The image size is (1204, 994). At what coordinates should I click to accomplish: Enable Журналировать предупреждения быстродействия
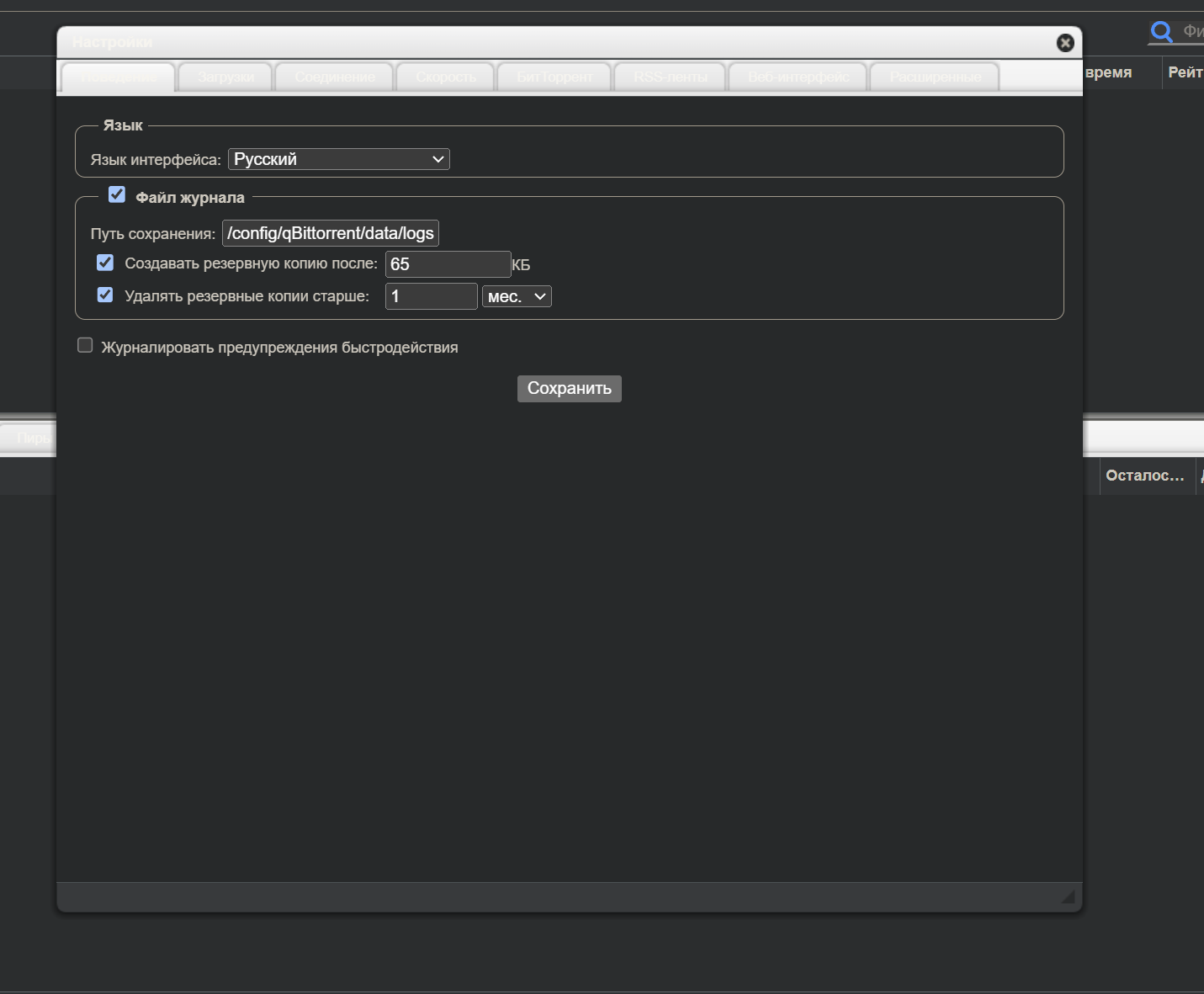[x=85, y=345]
